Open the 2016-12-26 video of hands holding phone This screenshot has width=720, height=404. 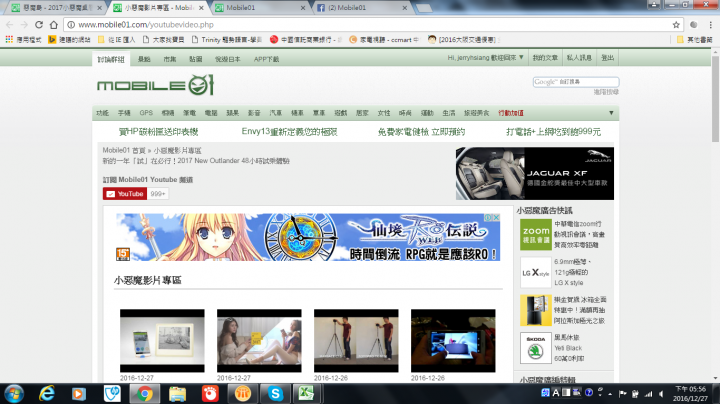(453, 341)
